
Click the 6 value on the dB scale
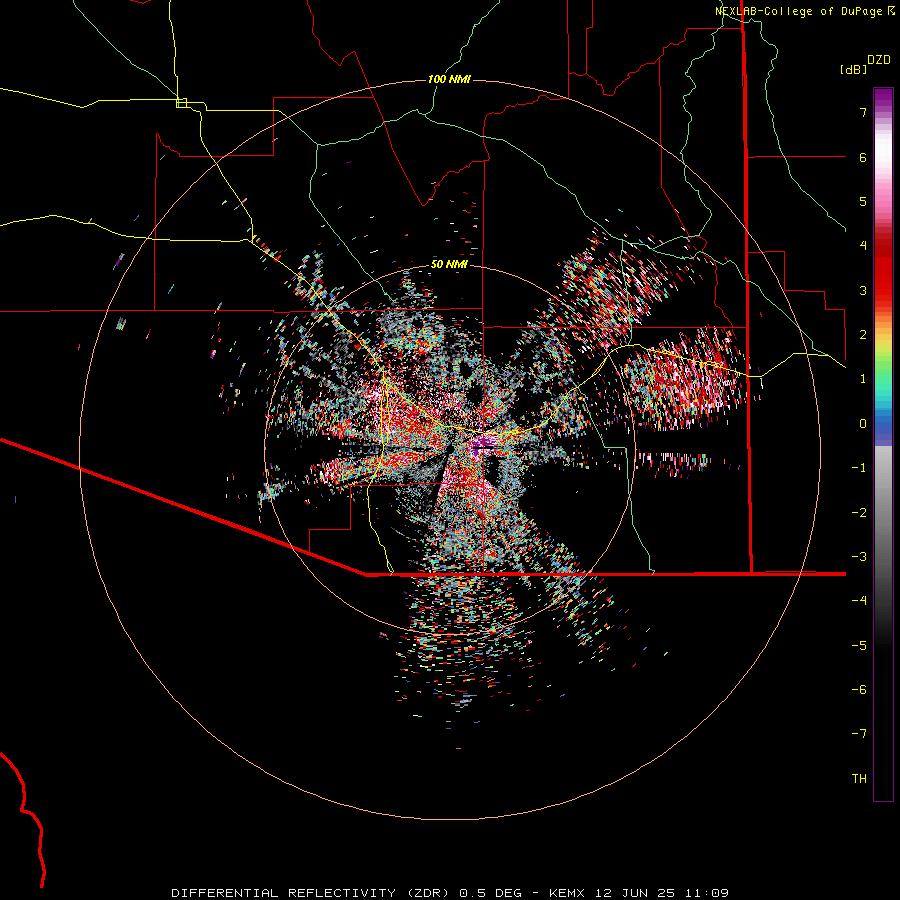pos(863,157)
